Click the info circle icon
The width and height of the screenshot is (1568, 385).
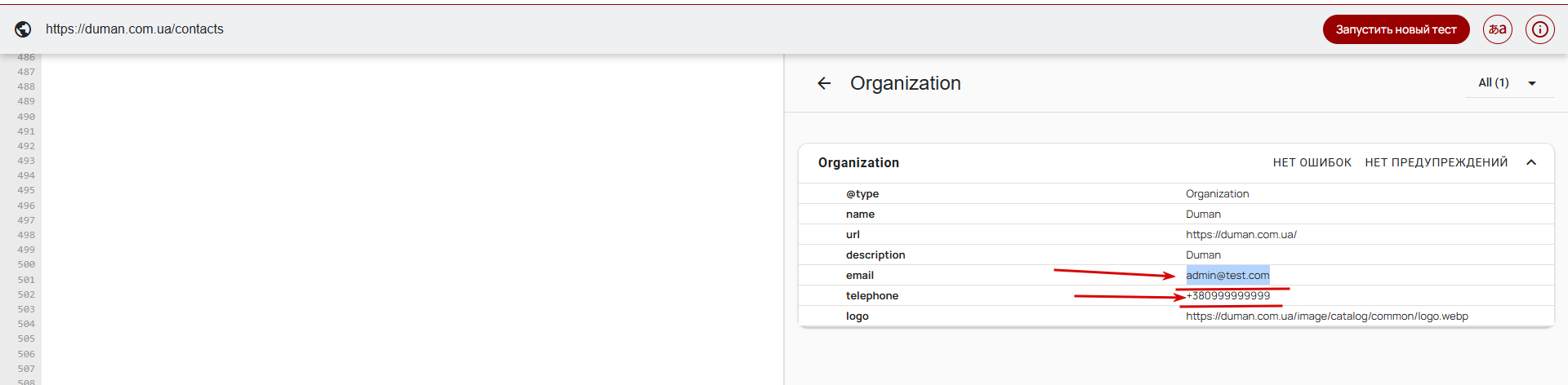coord(1539,29)
